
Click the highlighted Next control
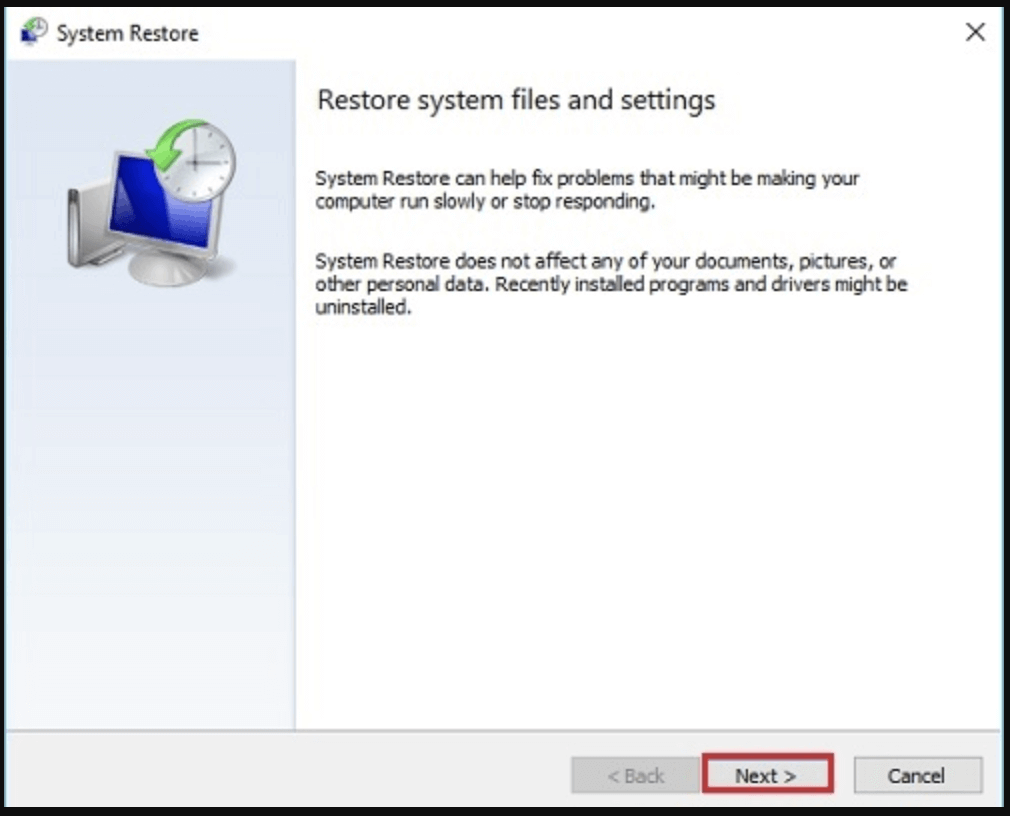coord(766,775)
